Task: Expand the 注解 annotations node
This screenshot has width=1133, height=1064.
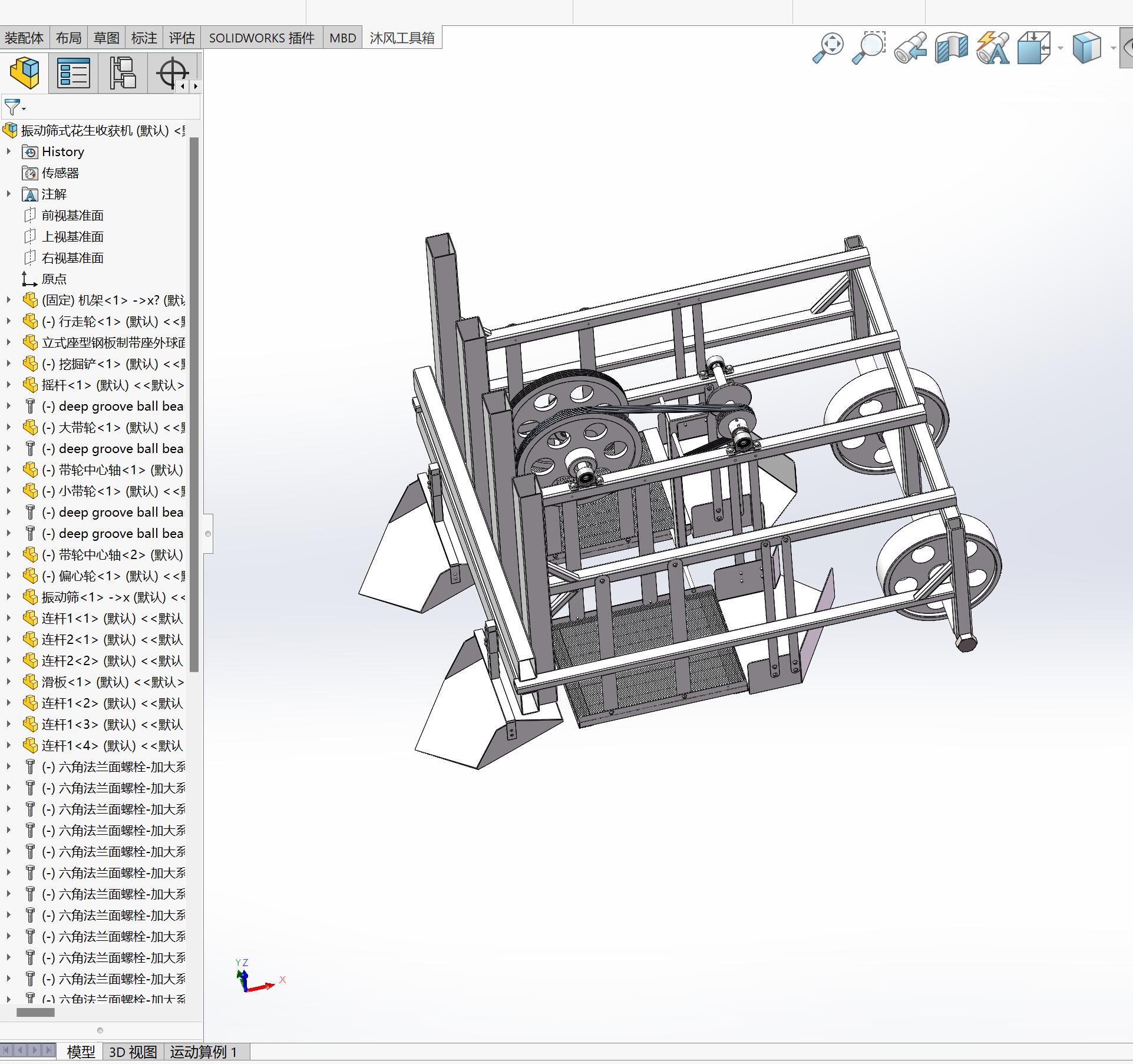Action: click(9, 194)
